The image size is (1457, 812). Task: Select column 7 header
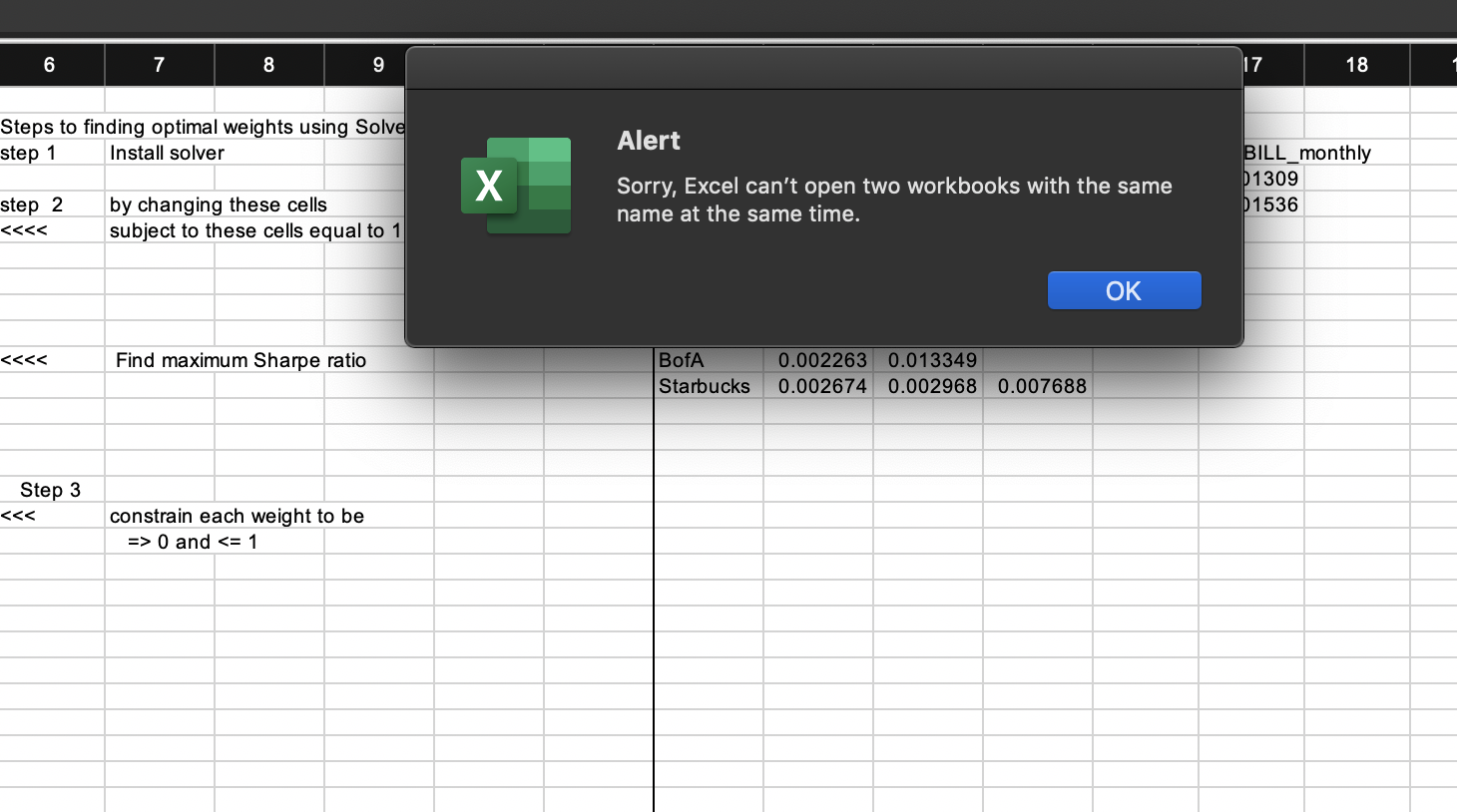(x=160, y=65)
